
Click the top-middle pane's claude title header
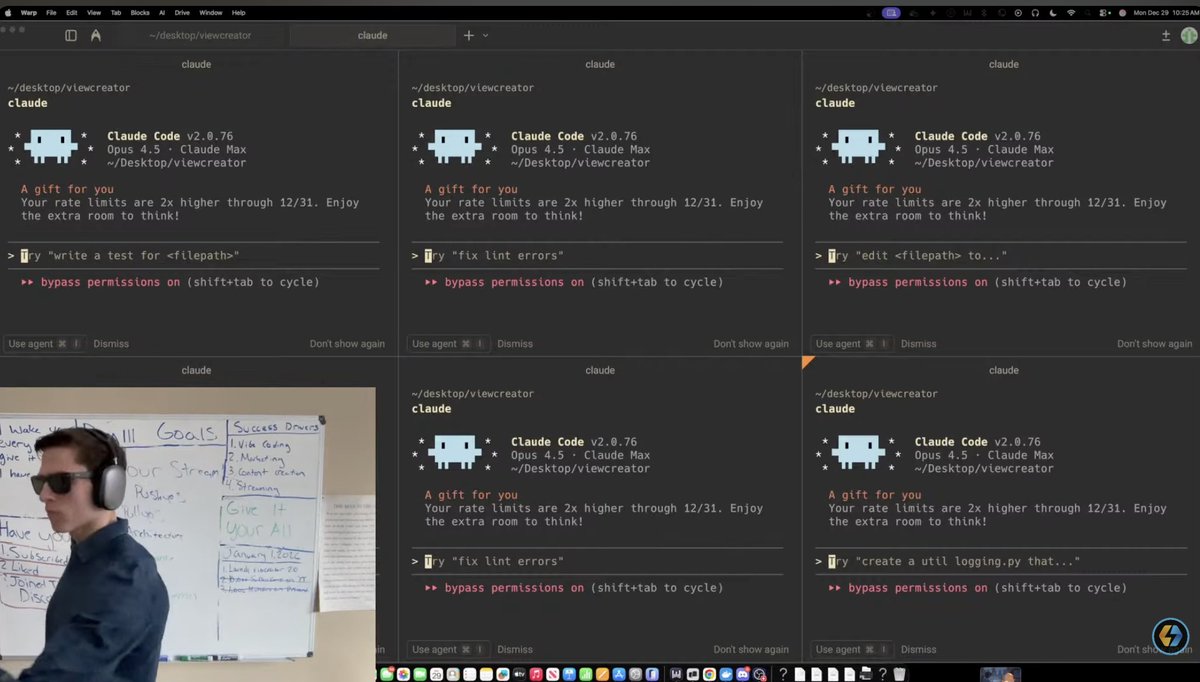click(600, 64)
